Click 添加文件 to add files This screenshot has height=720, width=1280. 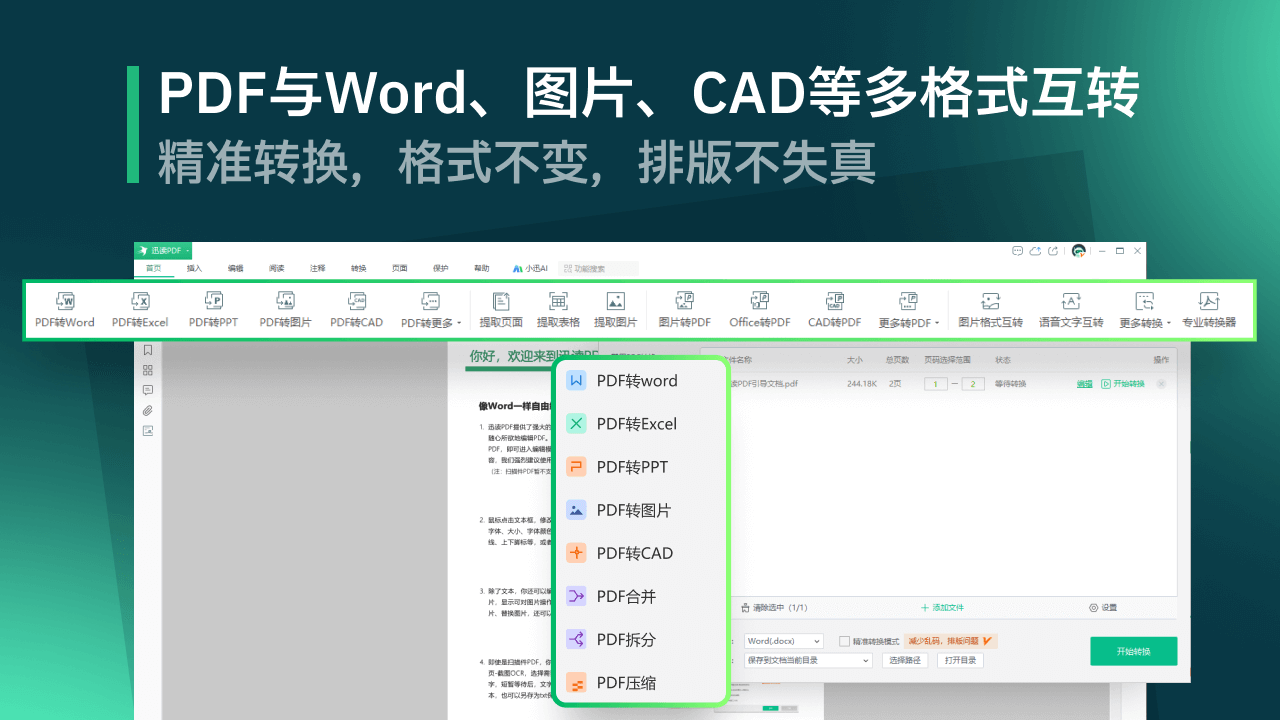(x=944, y=607)
